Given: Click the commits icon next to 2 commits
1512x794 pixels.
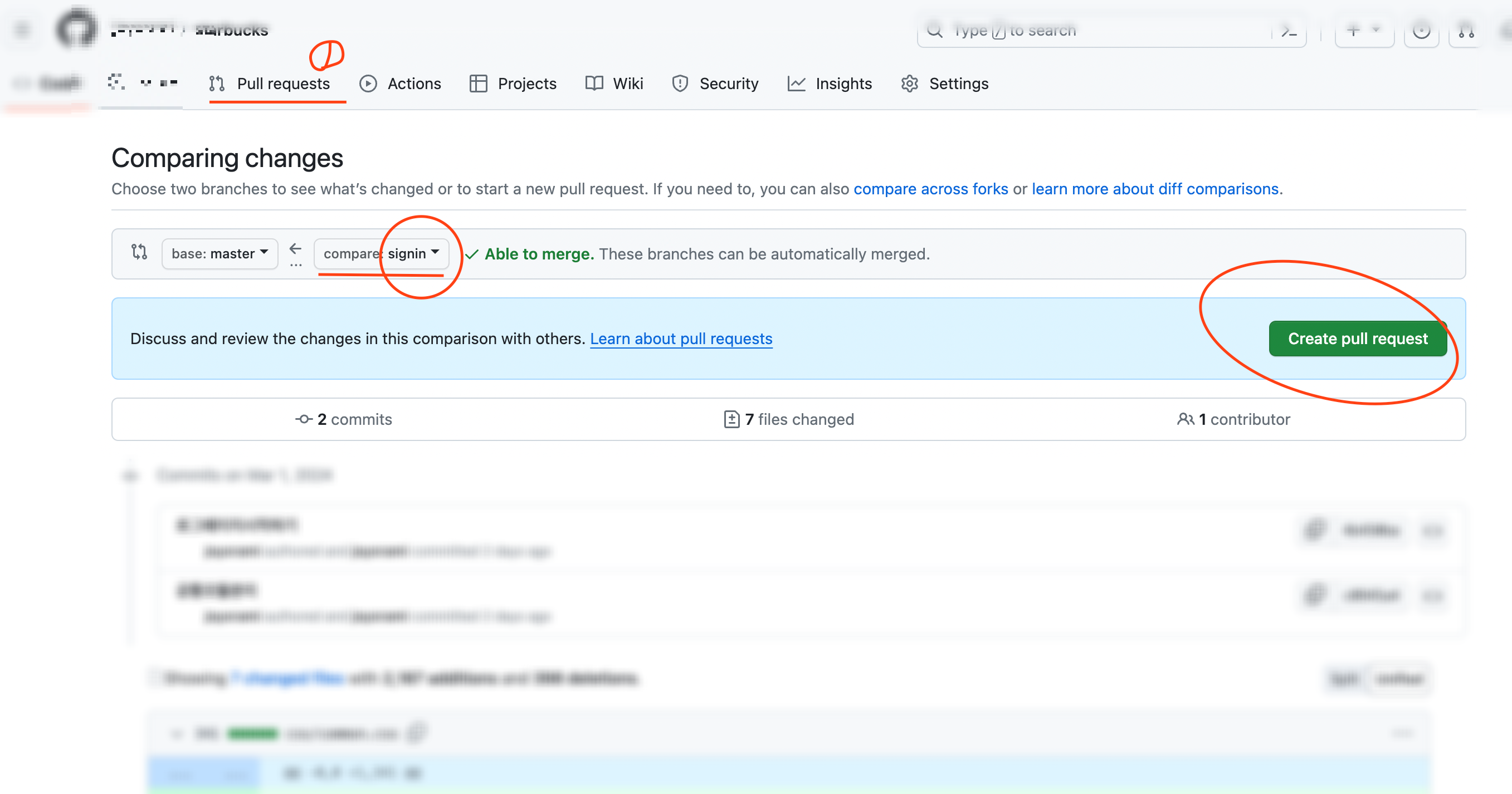Looking at the screenshot, I should [x=304, y=419].
